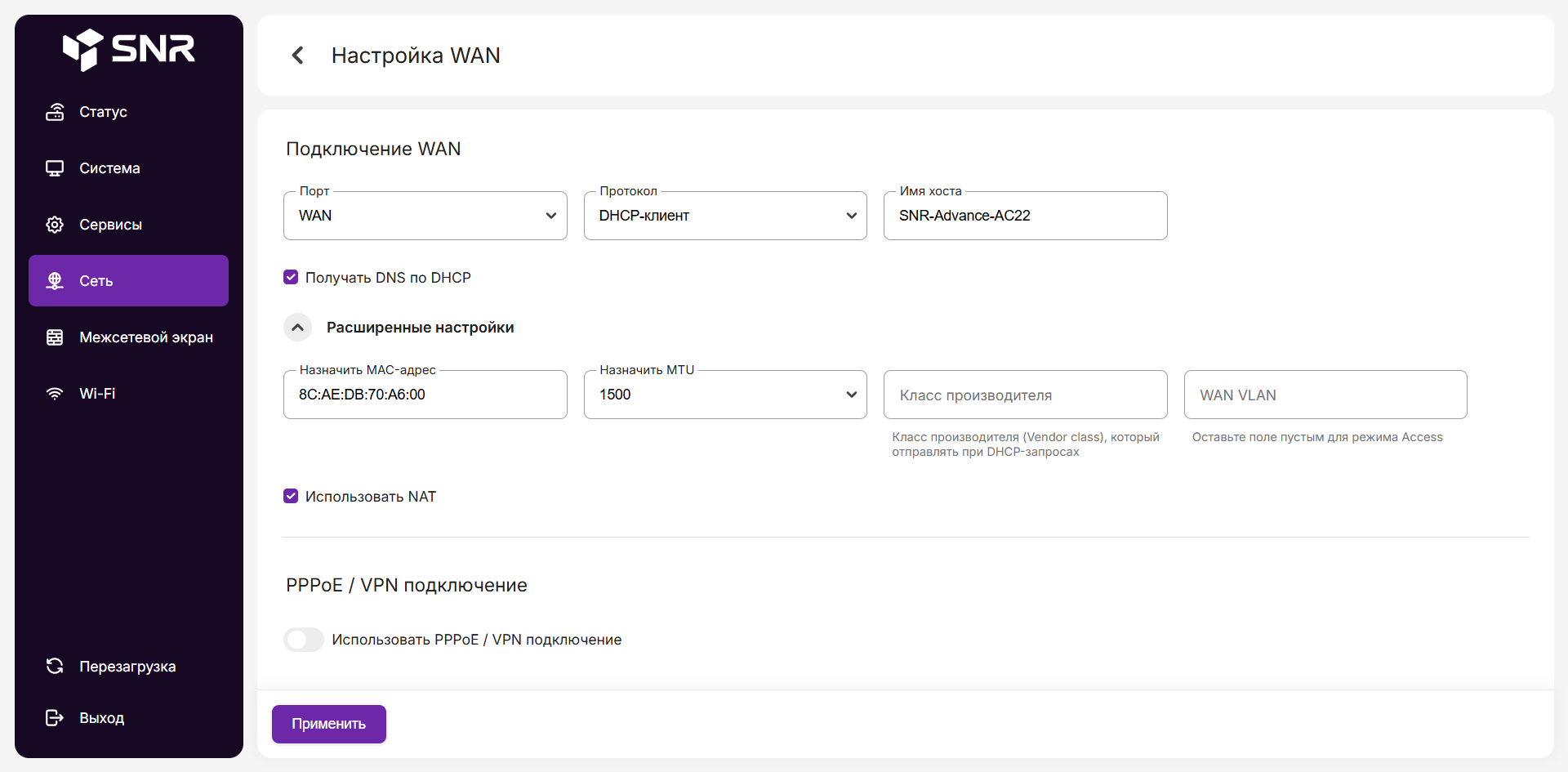Image resolution: width=1568 pixels, height=772 pixels.
Task: Collapse the advanced settings section chevron
Action: click(x=298, y=328)
